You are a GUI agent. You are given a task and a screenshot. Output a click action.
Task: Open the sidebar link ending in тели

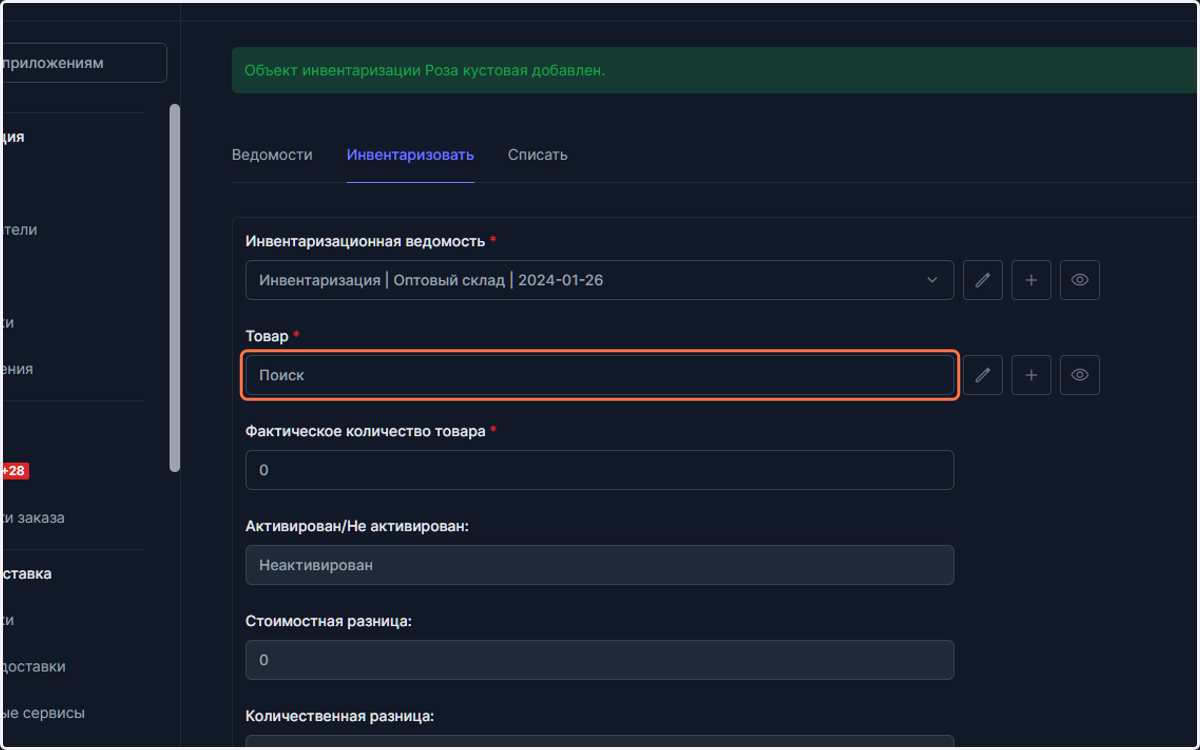coord(19,229)
